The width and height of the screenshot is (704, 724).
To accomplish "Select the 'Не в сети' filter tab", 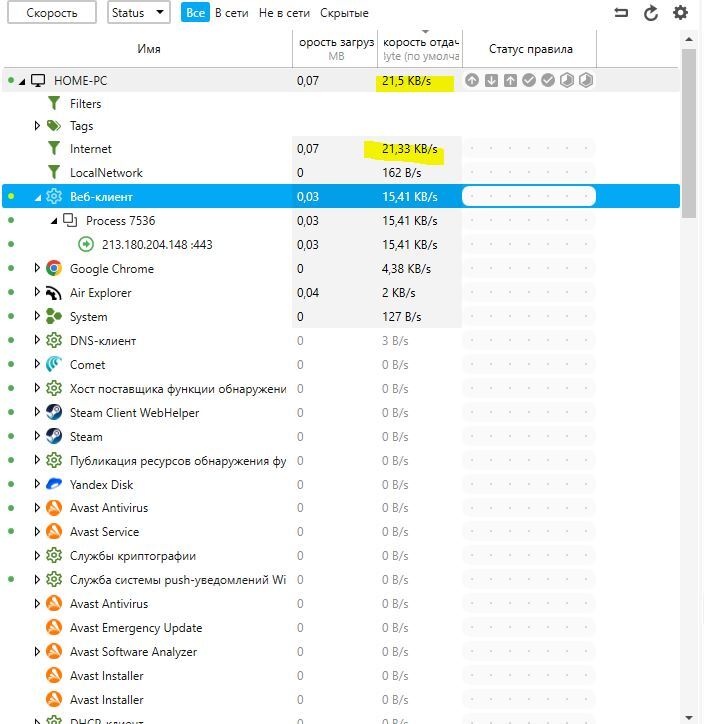I will tap(284, 13).
